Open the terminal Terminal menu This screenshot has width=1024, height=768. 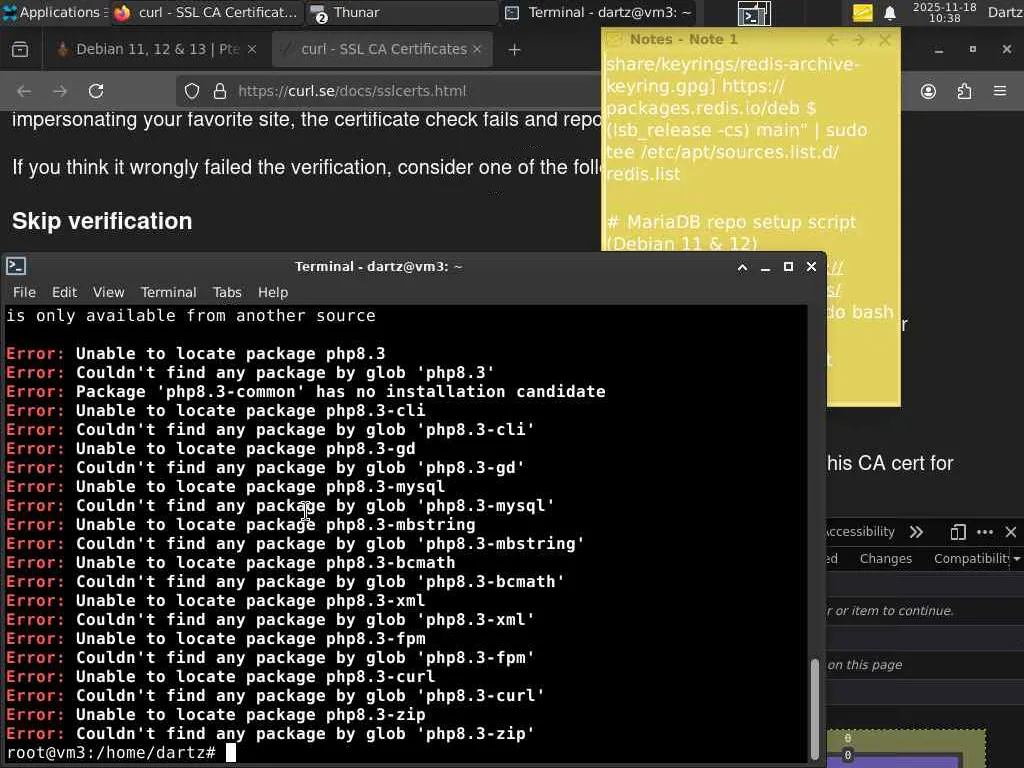click(x=168, y=292)
